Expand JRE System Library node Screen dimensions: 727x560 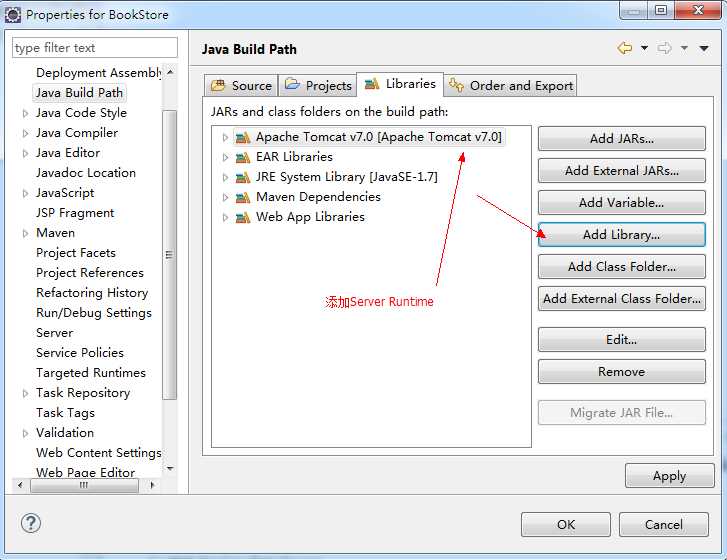[225, 178]
